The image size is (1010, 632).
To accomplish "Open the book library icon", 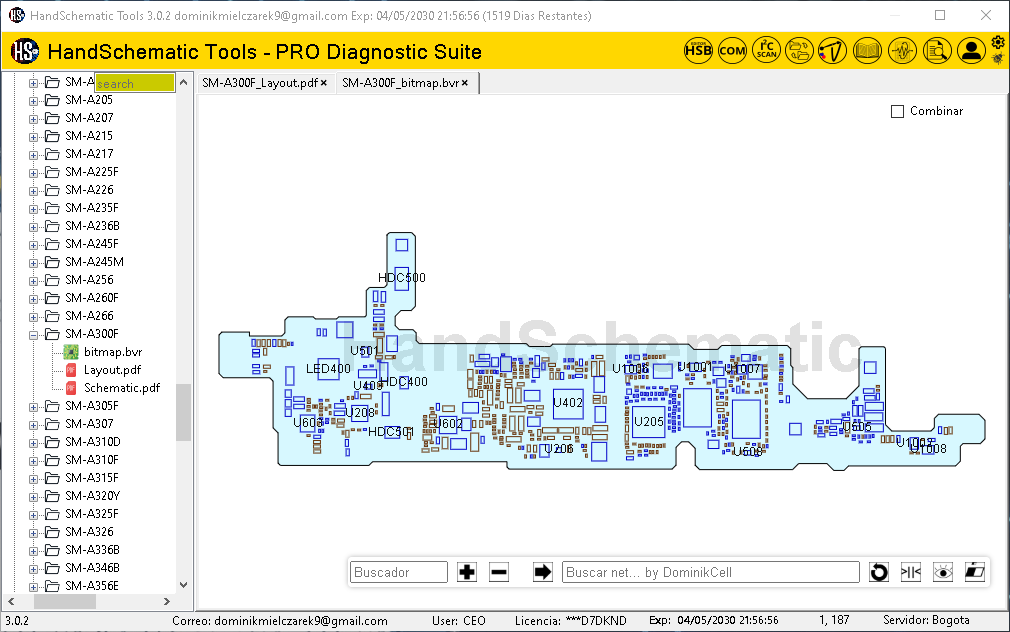I will [867, 50].
